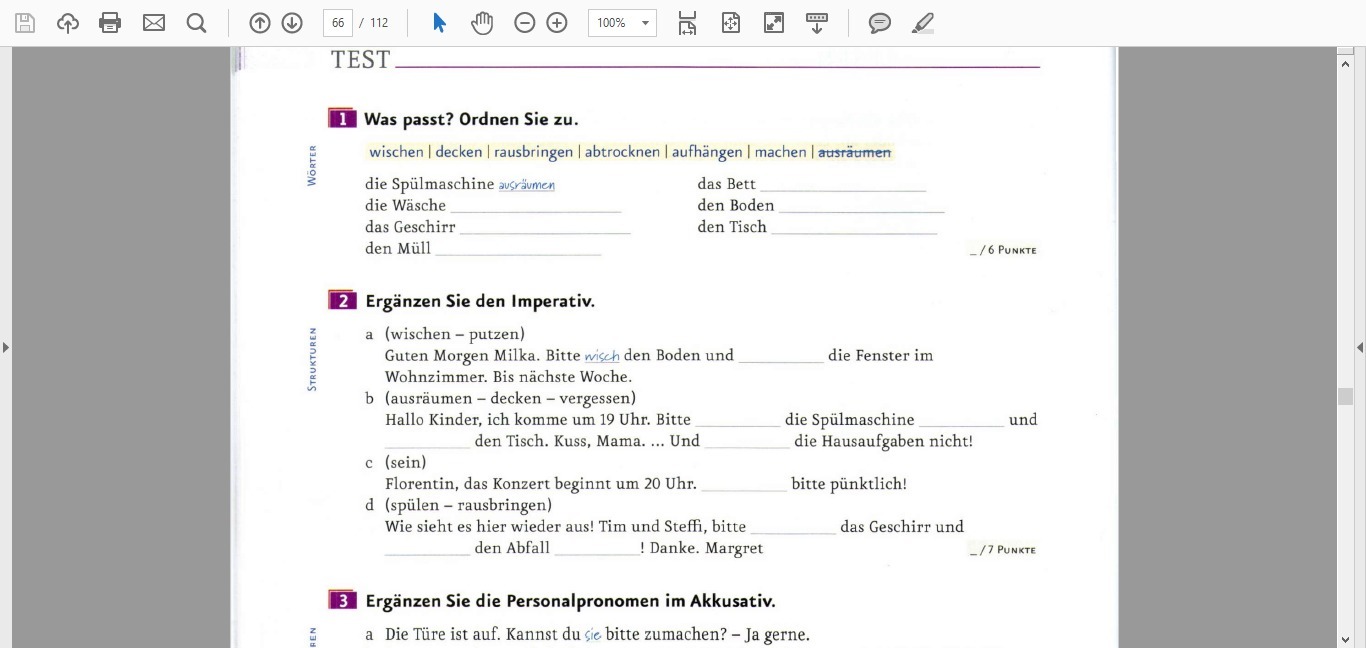Click the fit width scrolling icon
The image size is (1366, 648).
tap(687, 23)
